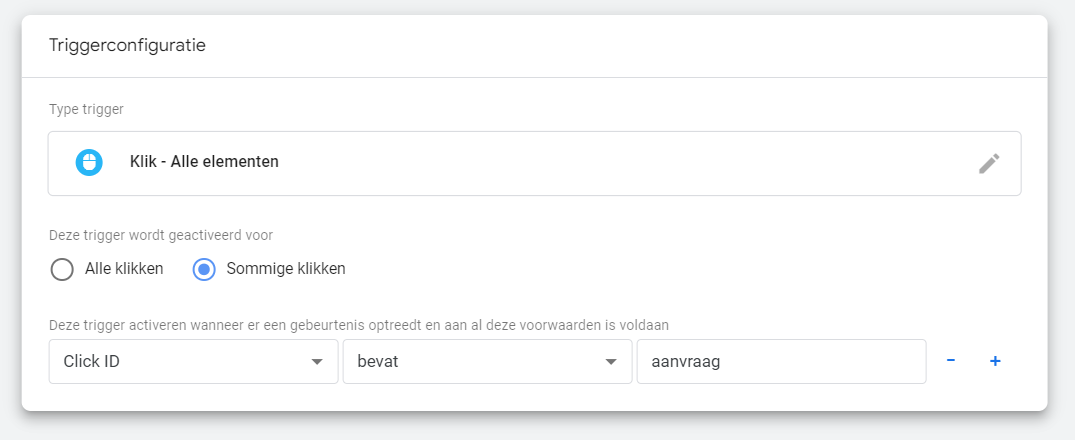Add a condition with the plus icon
The height and width of the screenshot is (440, 1075).
pyautogui.click(x=995, y=361)
